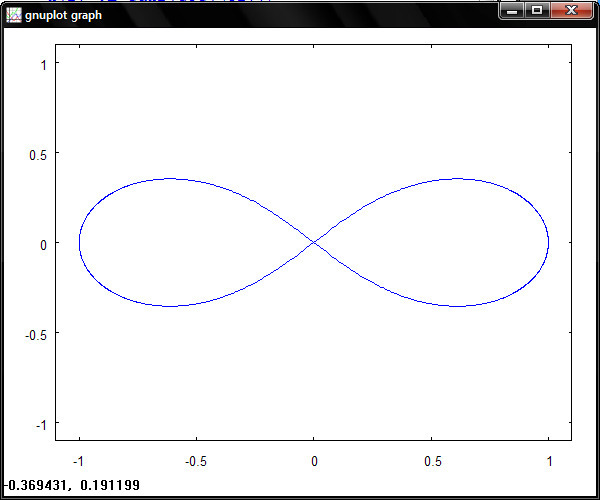Click the gnuplot graph window icon

(14, 15)
